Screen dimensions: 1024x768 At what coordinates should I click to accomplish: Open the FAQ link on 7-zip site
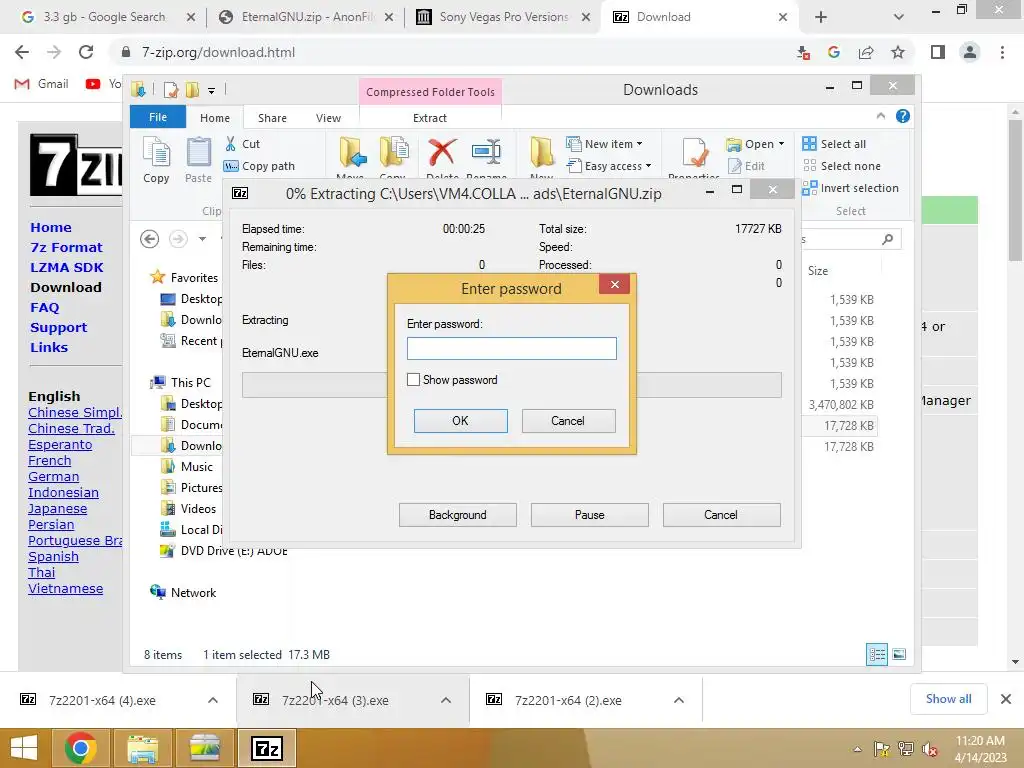click(44, 308)
